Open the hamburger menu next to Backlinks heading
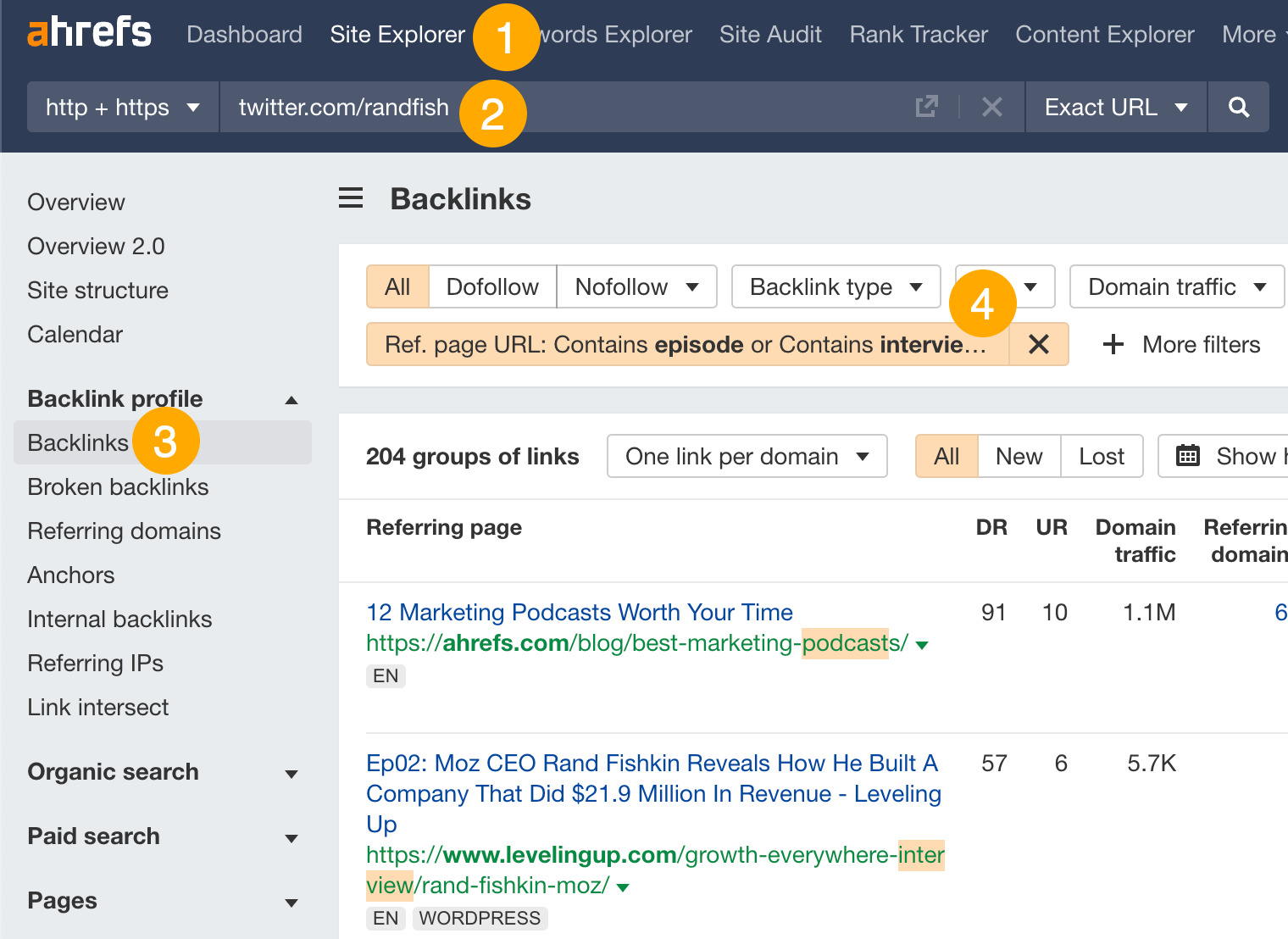 pos(350,197)
